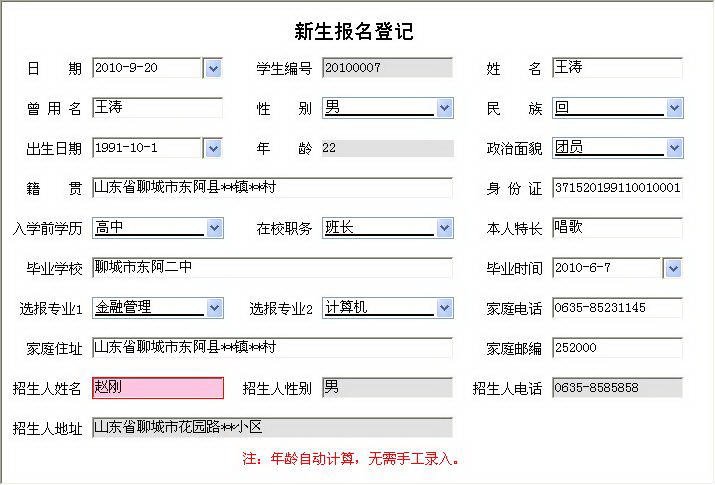The image size is (715, 485).
Task: Select the 身份证 number field
Action: pyautogui.click(x=617, y=188)
